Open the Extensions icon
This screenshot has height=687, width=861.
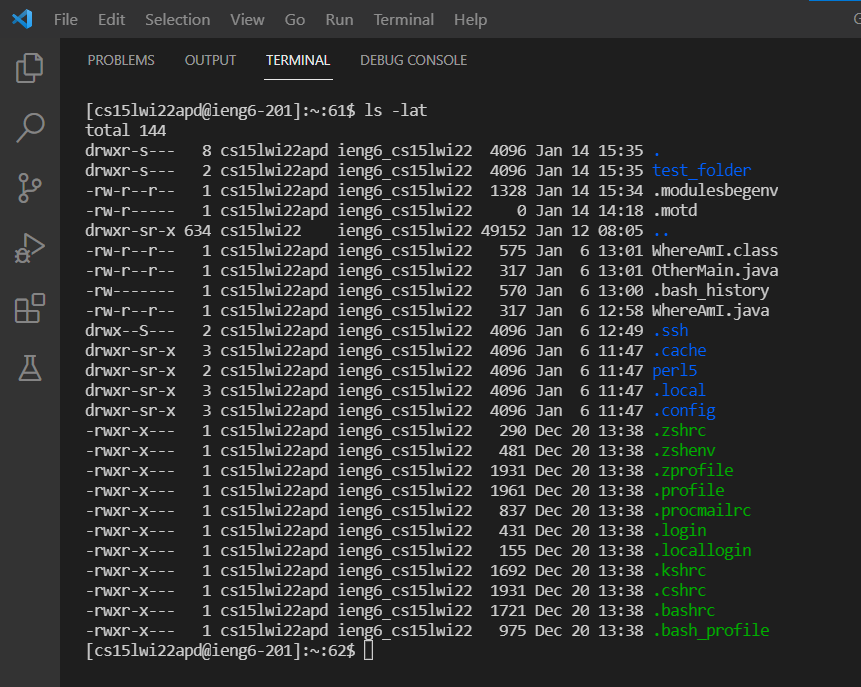tap(30, 308)
